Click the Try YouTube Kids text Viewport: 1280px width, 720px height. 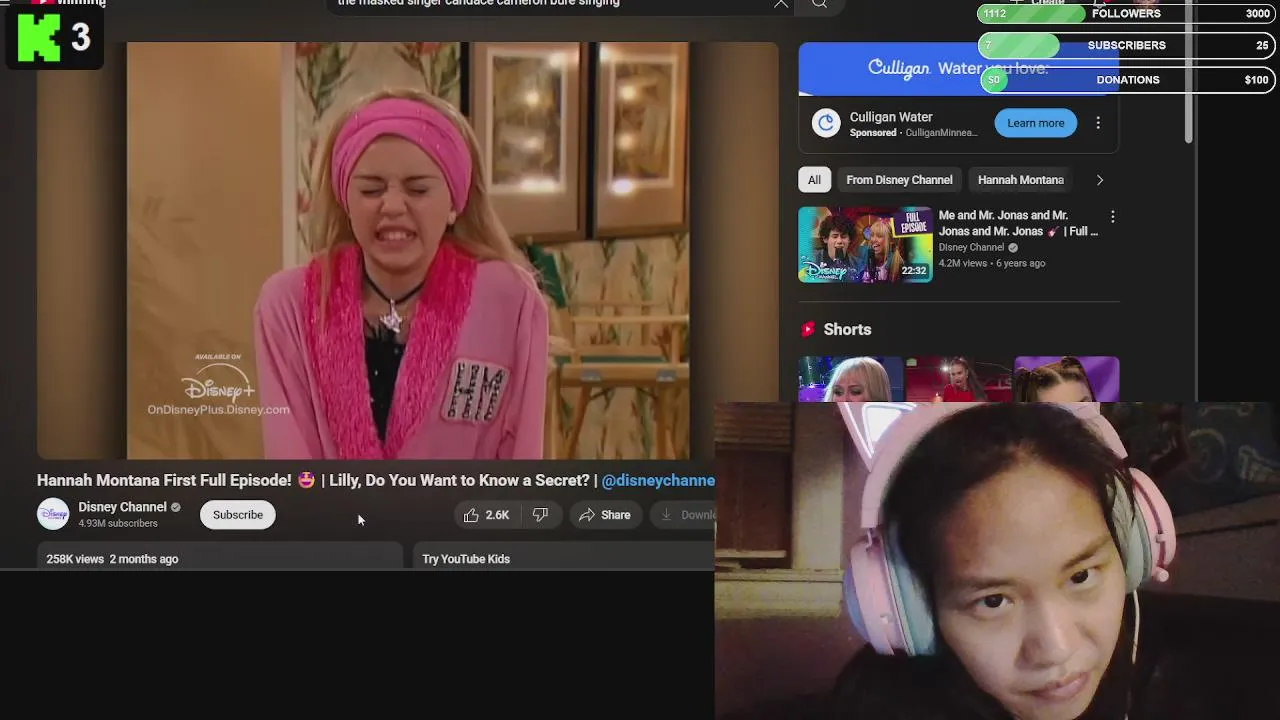[466, 559]
